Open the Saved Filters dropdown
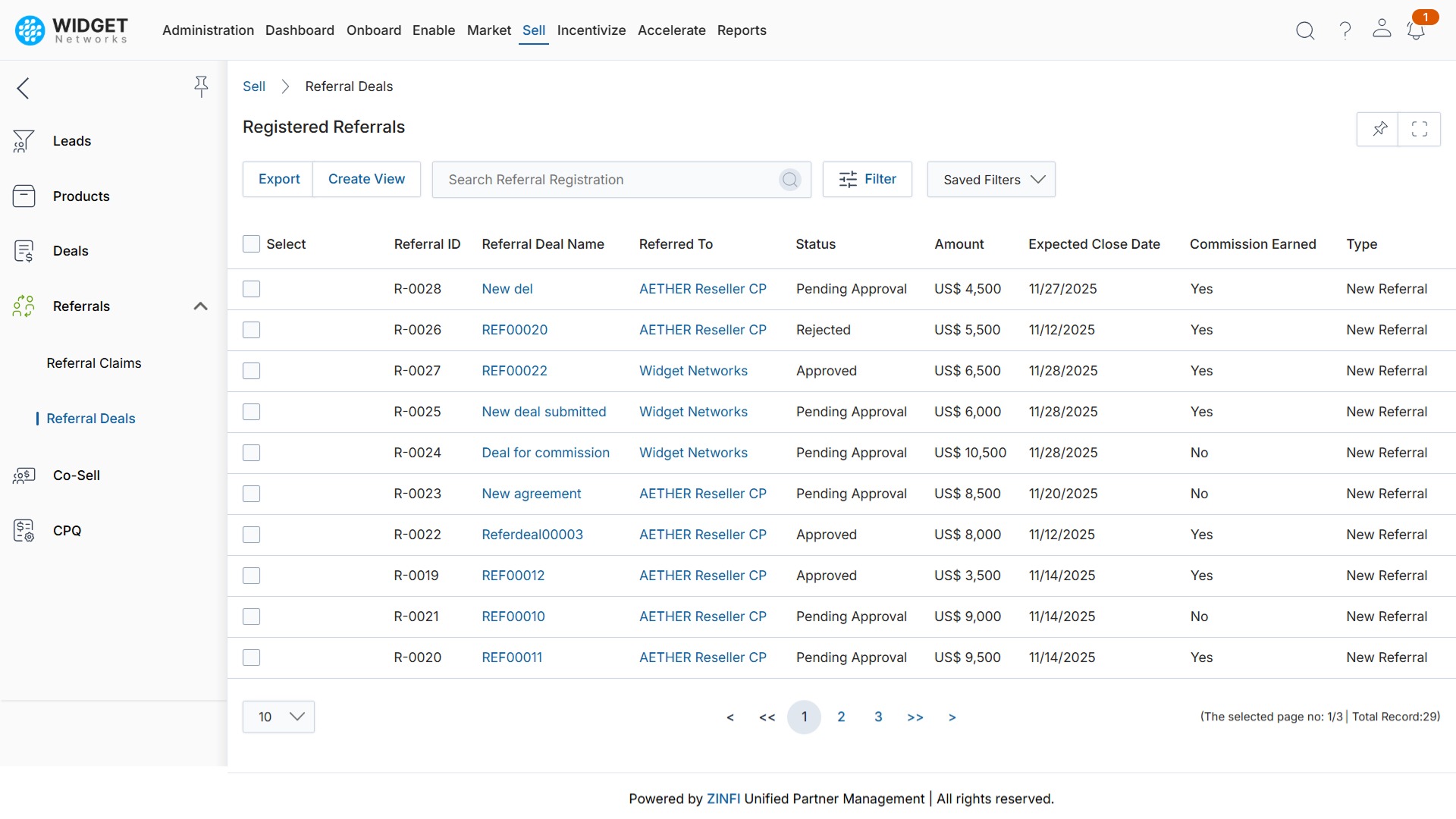This screenshot has width=1456, height=819. pos(991,179)
